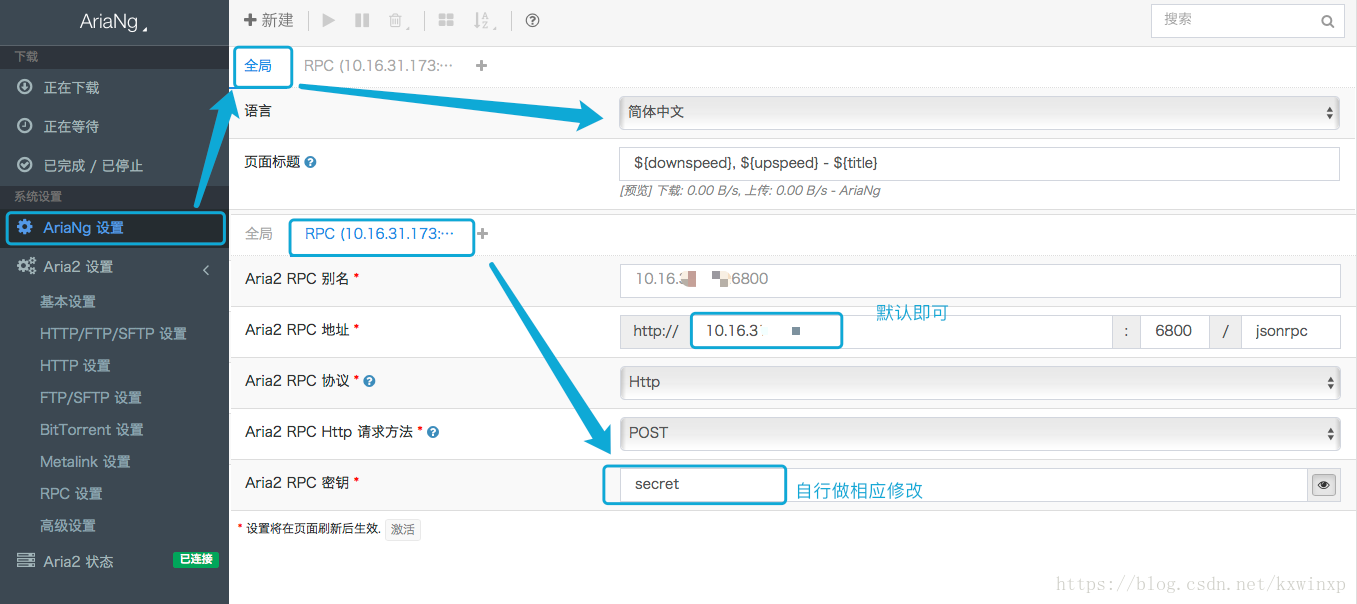Click the clock icon beside 正在等待
This screenshot has height=604, width=1357.
coord(25,126)
